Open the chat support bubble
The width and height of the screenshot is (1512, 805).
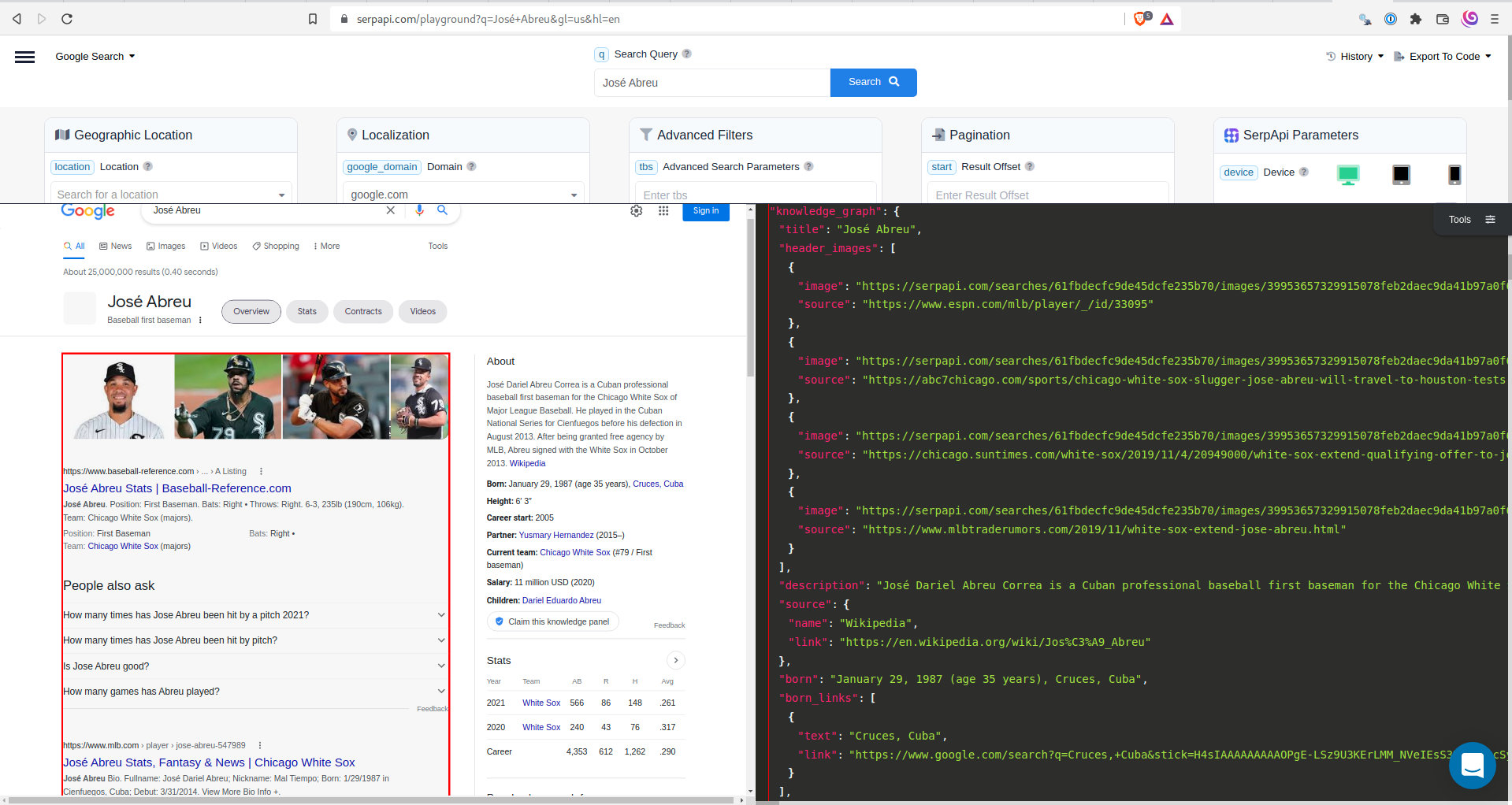point(1472,765)
